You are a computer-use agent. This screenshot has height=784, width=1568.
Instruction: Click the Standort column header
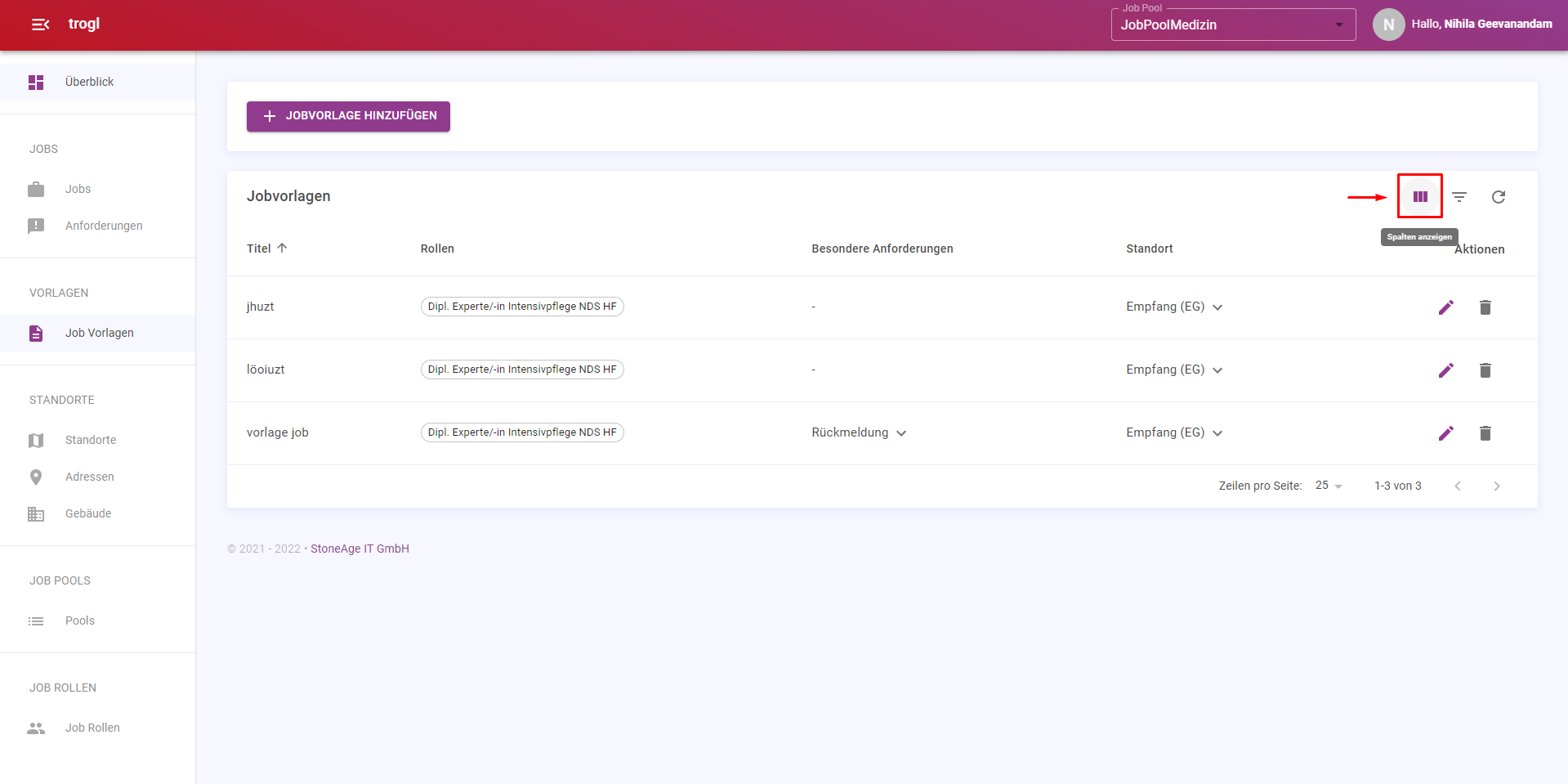(1150, 249)
